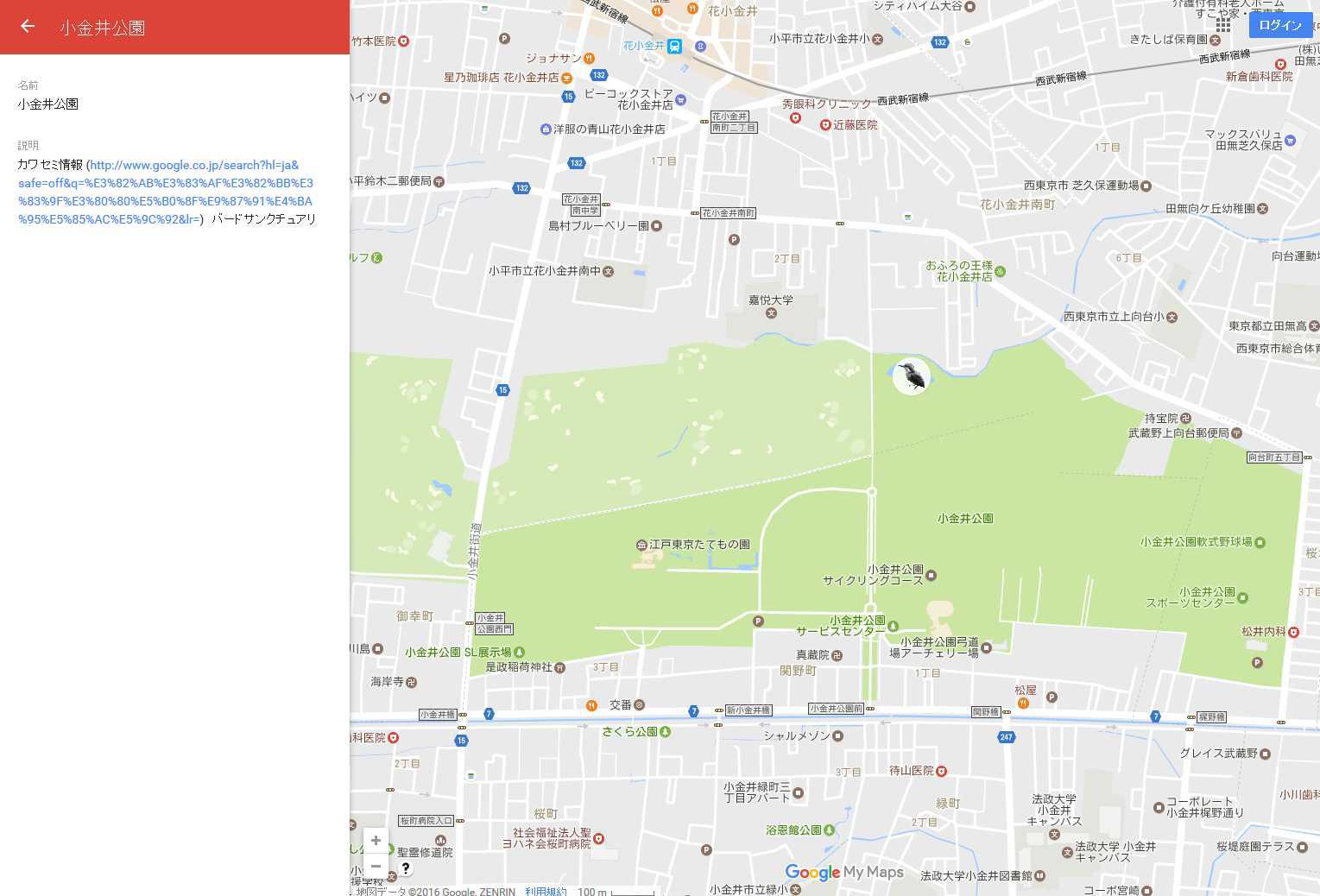Select the 小金井公園 SL展示場 marker

(x=520, y=653)
